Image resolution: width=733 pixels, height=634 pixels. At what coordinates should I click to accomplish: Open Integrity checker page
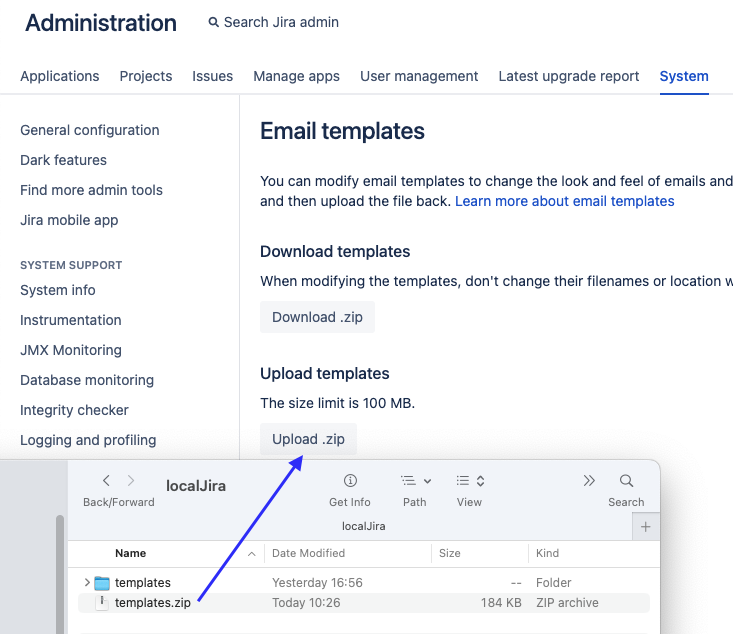click(x=74, y=410)
